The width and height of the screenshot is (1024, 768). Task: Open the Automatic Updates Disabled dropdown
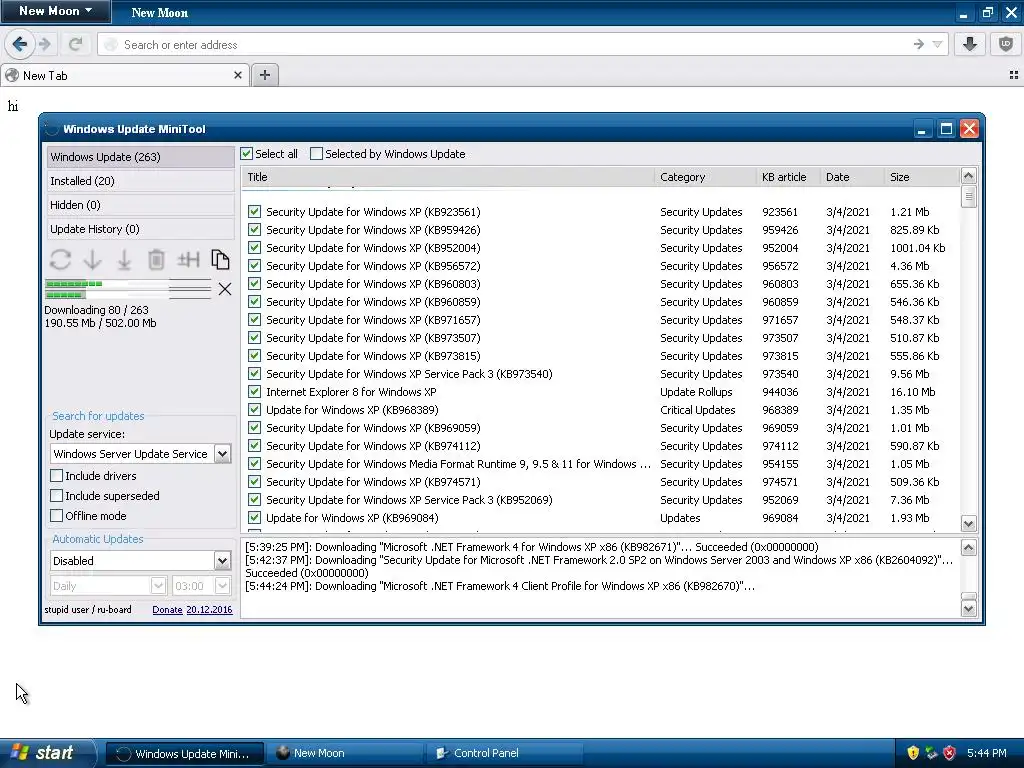coord(222,560)
